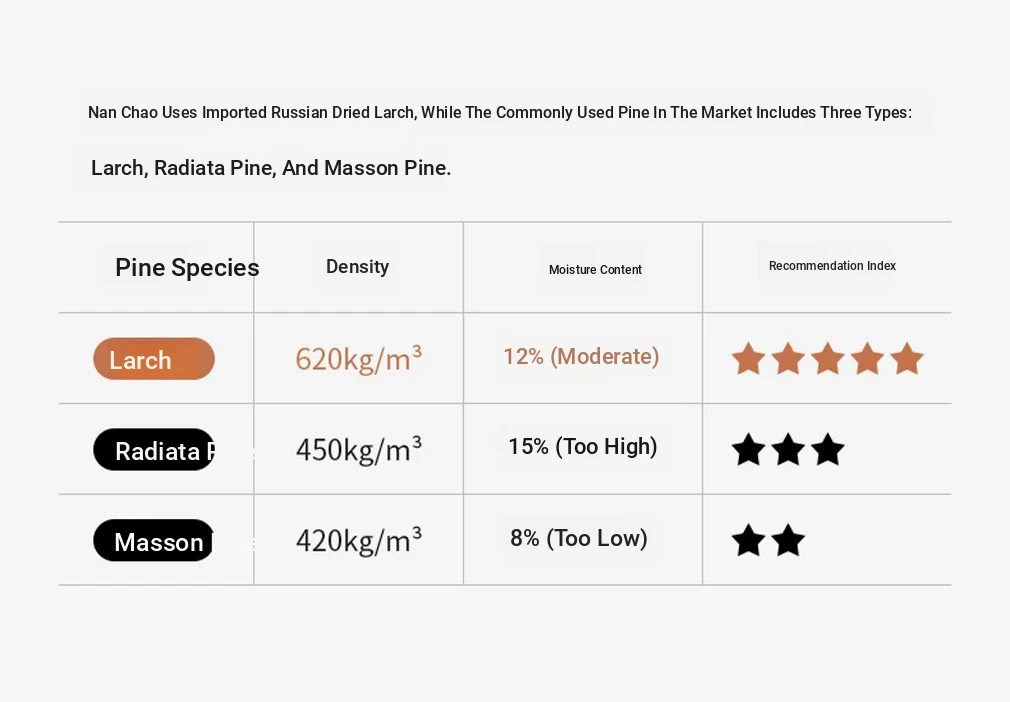
Task: Click the third black star for Radiata Pine
Action: point(828,450)
